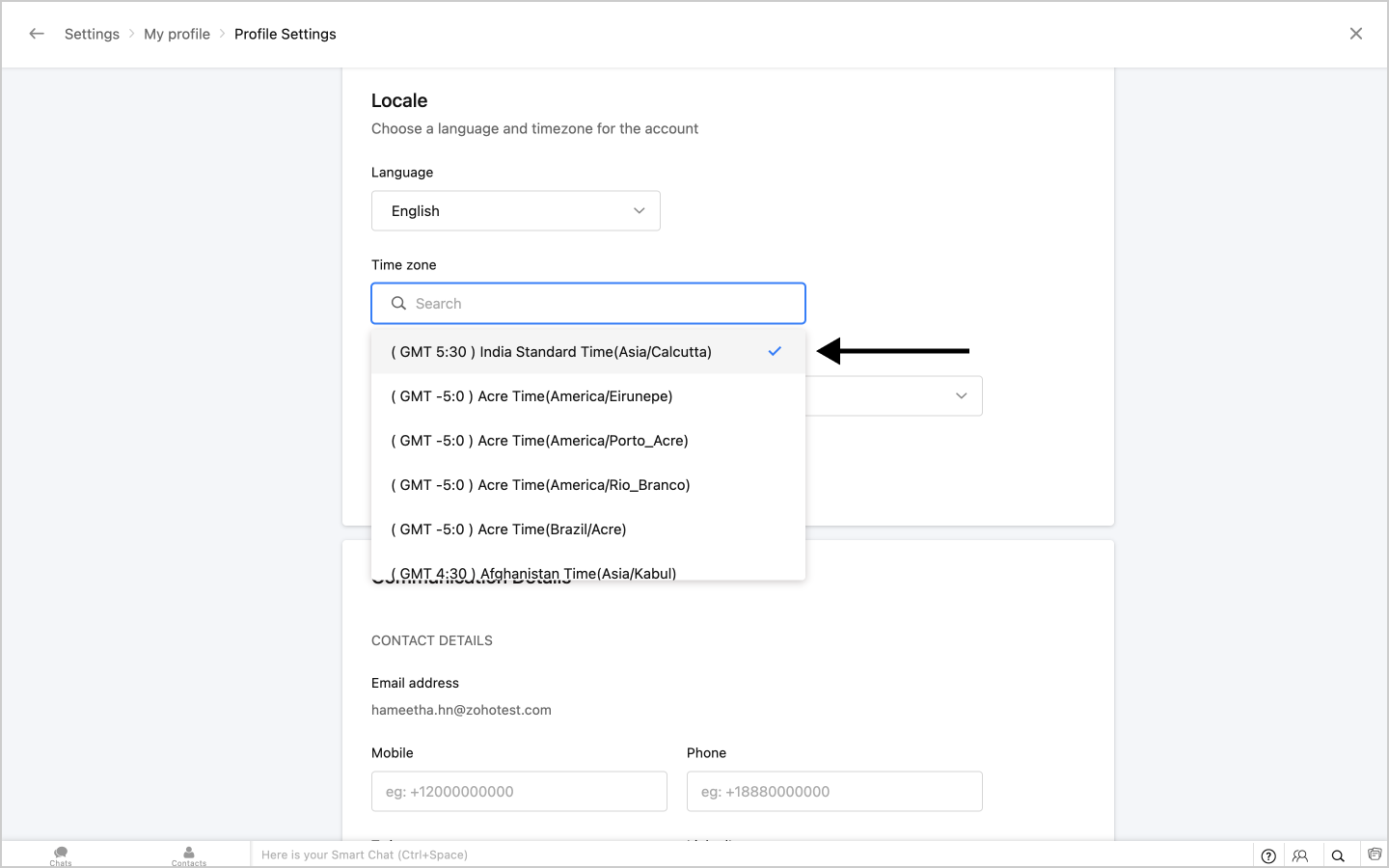Close the Profile Settings page
This screenshot has width=1389, height=868.
coord(1355,34)
